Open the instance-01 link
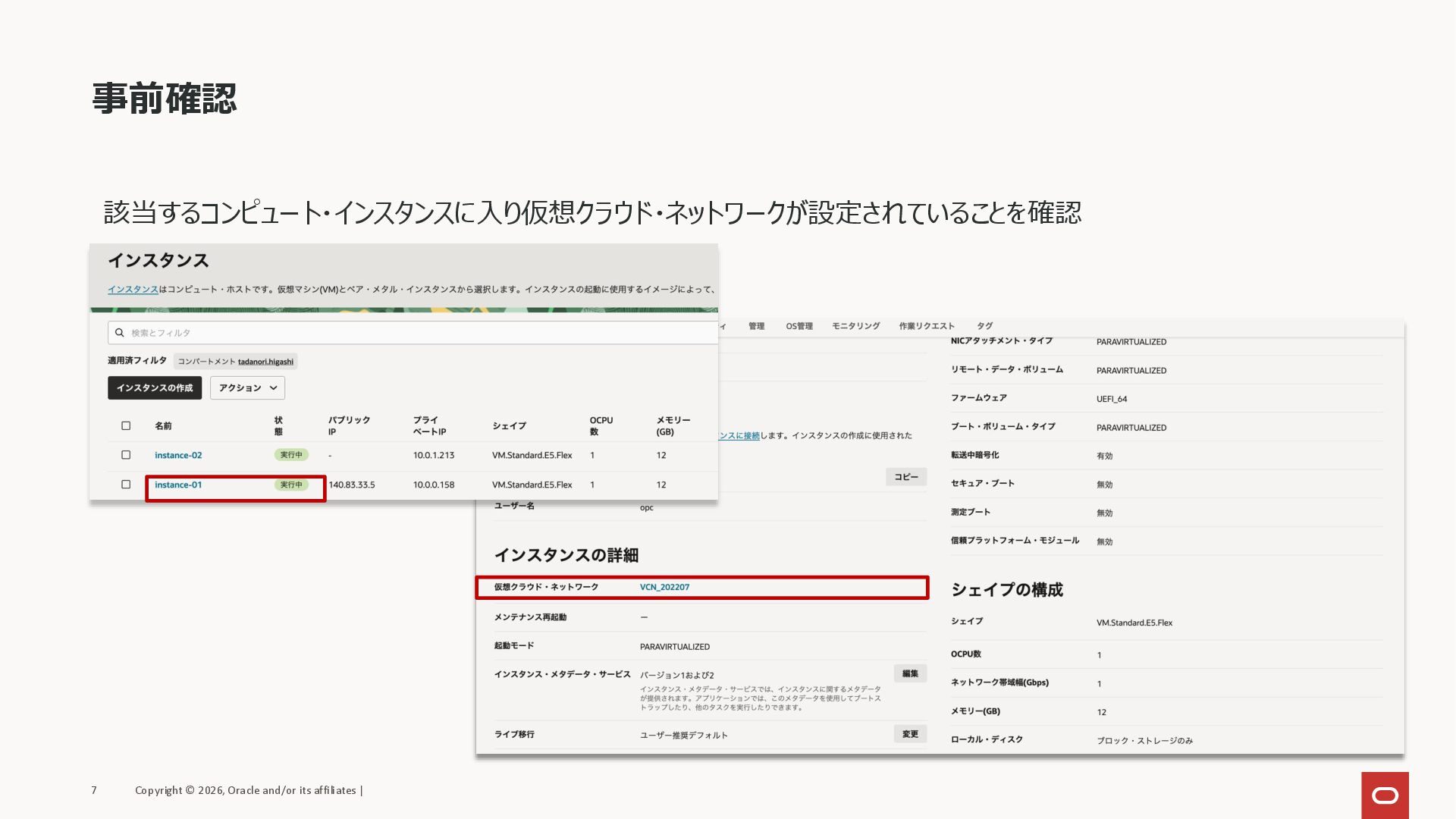 coord(178,485)
